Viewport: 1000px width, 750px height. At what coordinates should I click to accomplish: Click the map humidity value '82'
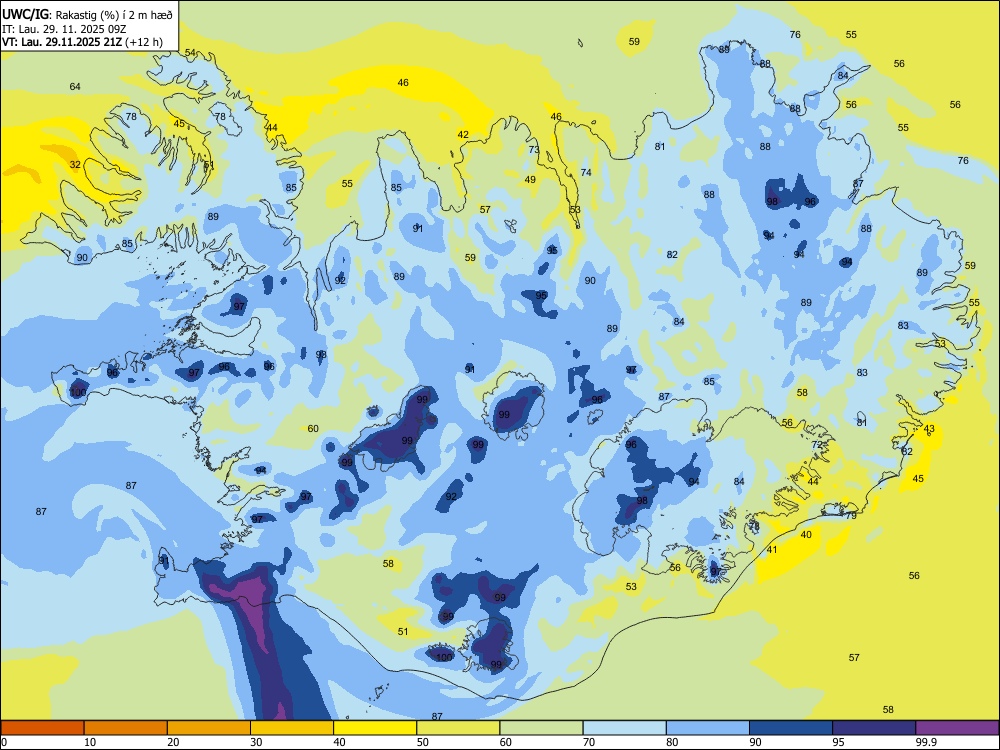click(x=672, y=254)
